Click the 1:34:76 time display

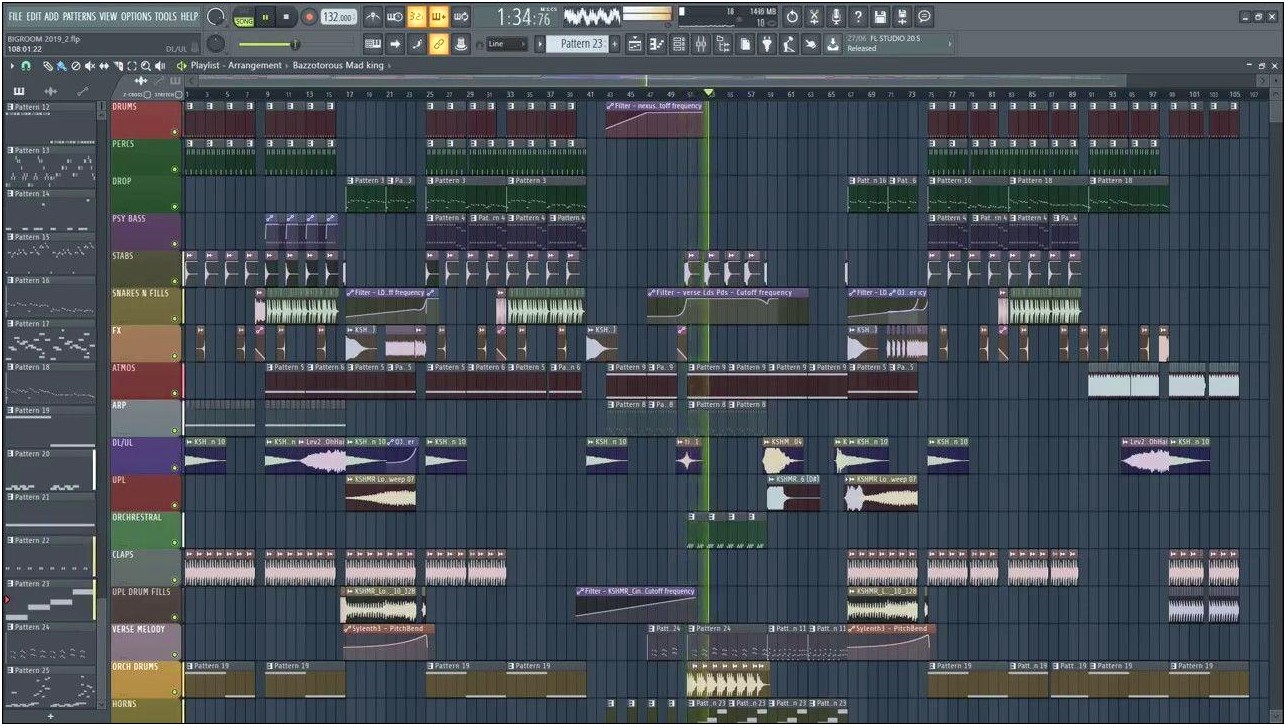pos(524,18)
